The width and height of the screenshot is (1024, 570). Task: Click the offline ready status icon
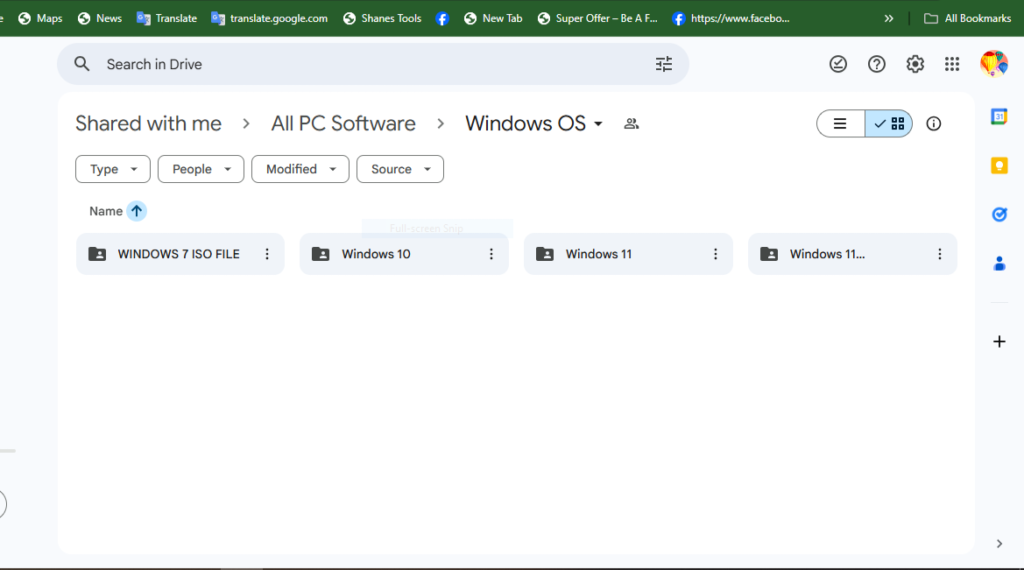[x=838, y=64]
